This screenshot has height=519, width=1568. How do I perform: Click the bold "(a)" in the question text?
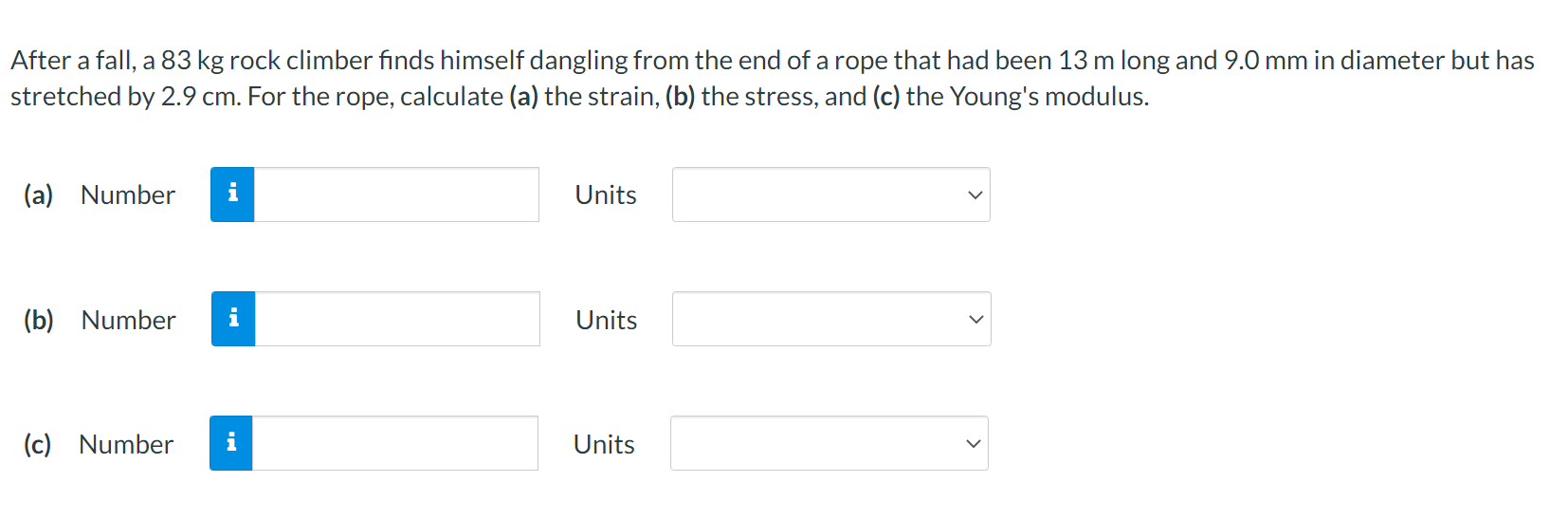[524, 97]
